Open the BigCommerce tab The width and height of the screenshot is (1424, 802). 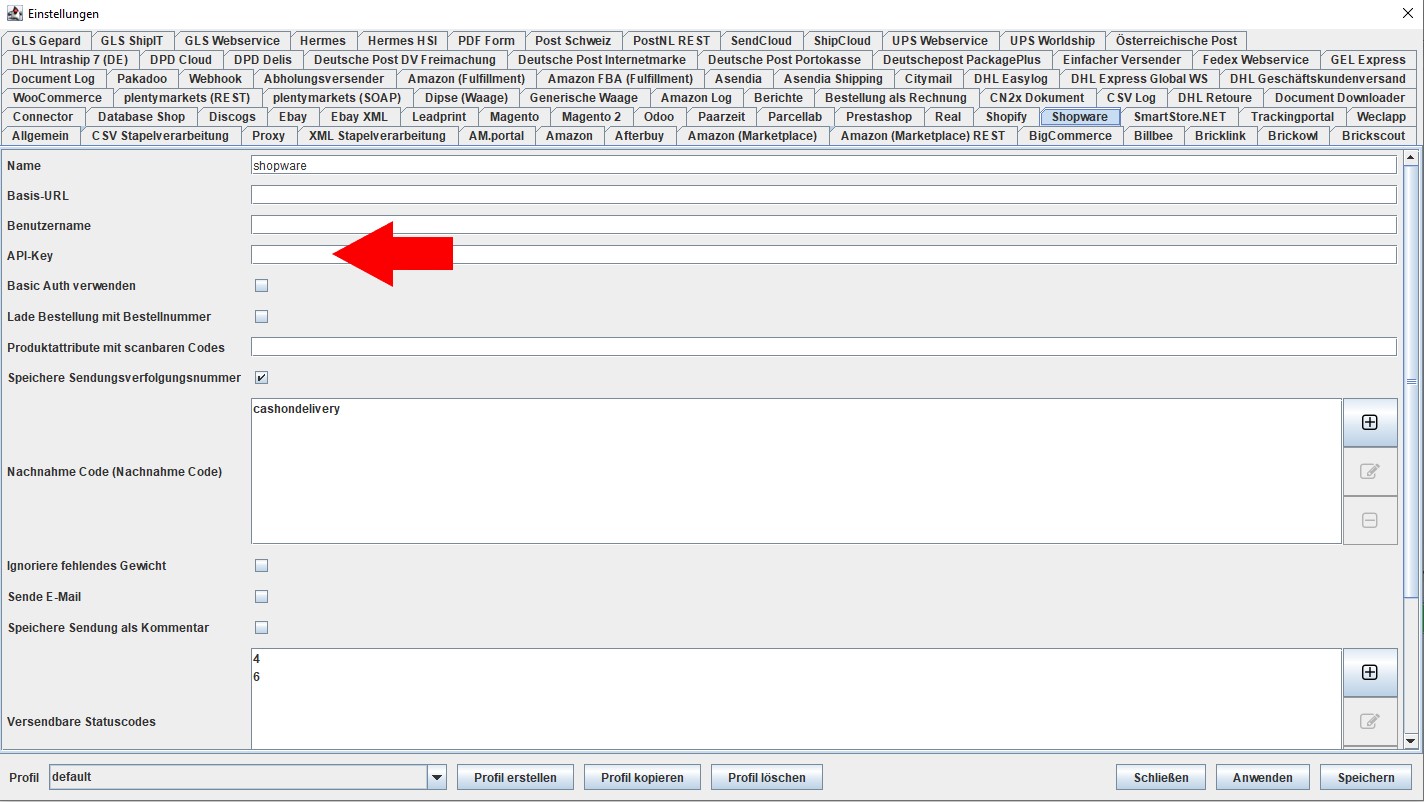coord(1070,136)
